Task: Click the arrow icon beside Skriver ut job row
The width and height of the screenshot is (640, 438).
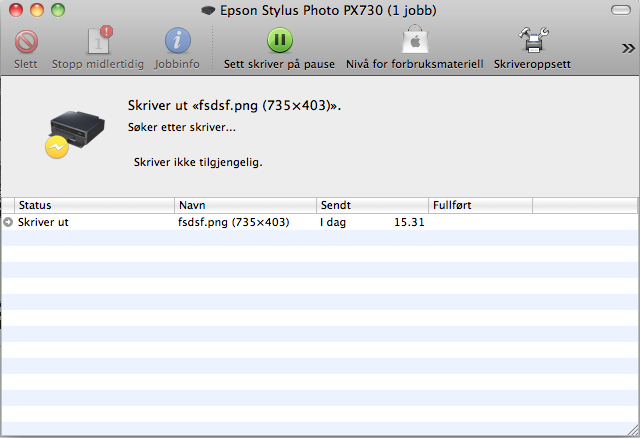Action: [8, 222]
